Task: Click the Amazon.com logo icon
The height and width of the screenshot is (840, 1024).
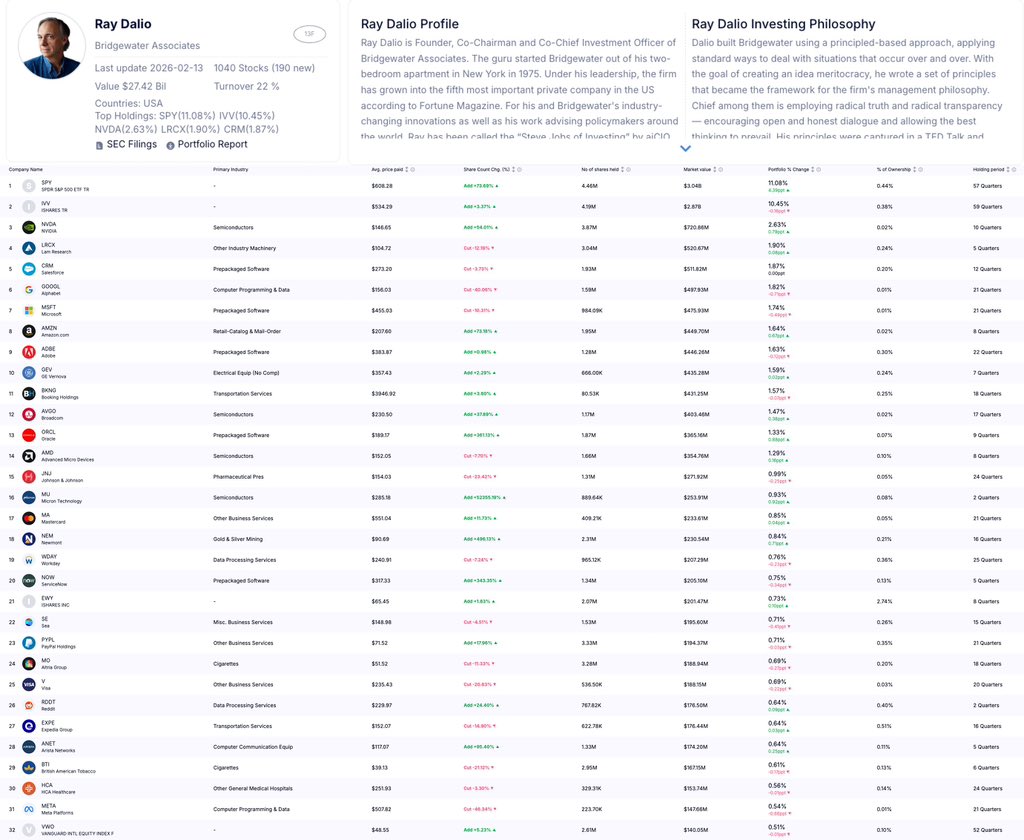Action: pyautogui.click(x=29, y=331)
